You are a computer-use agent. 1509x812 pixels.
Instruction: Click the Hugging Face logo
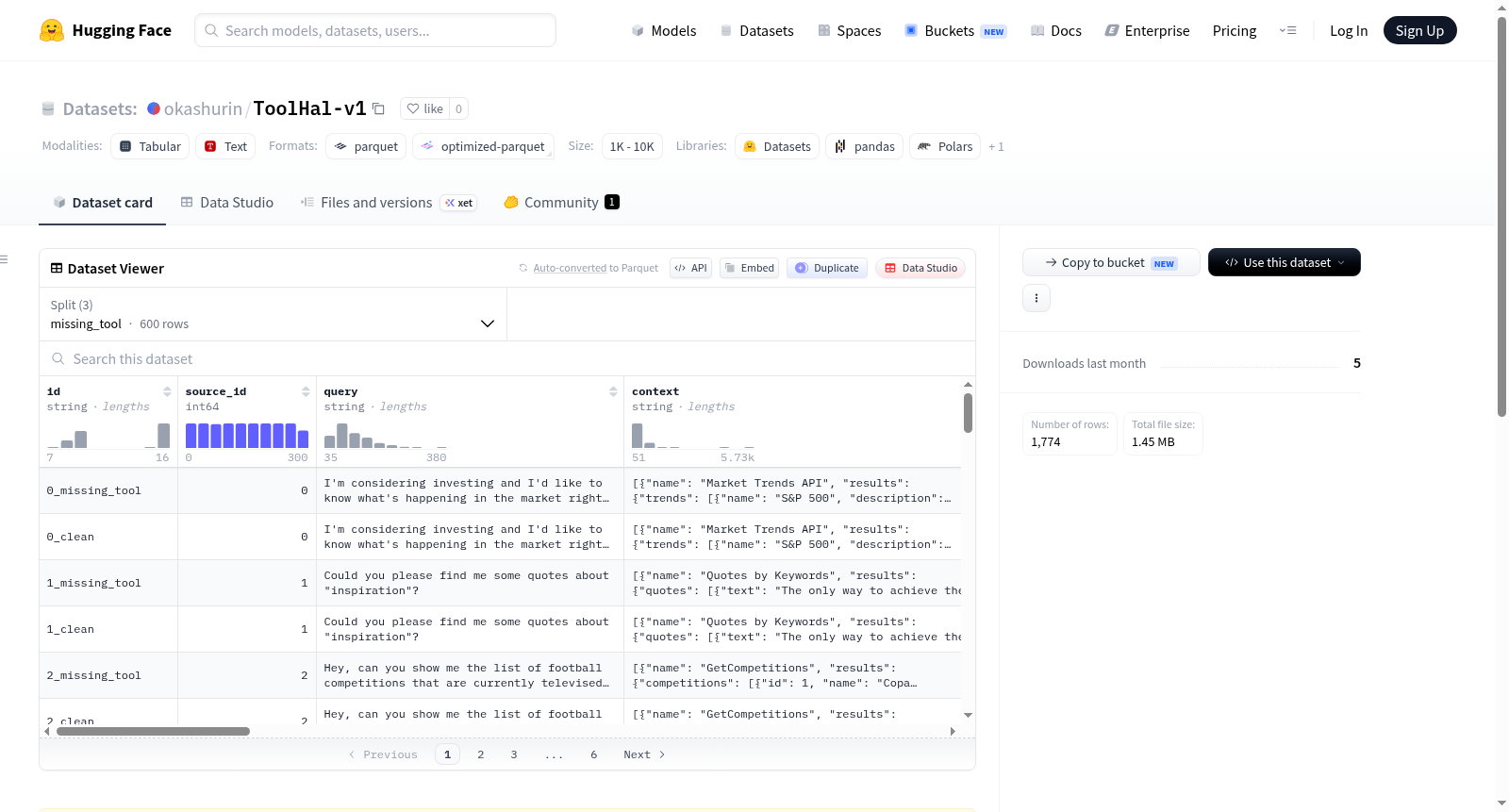tap(106, 30)
